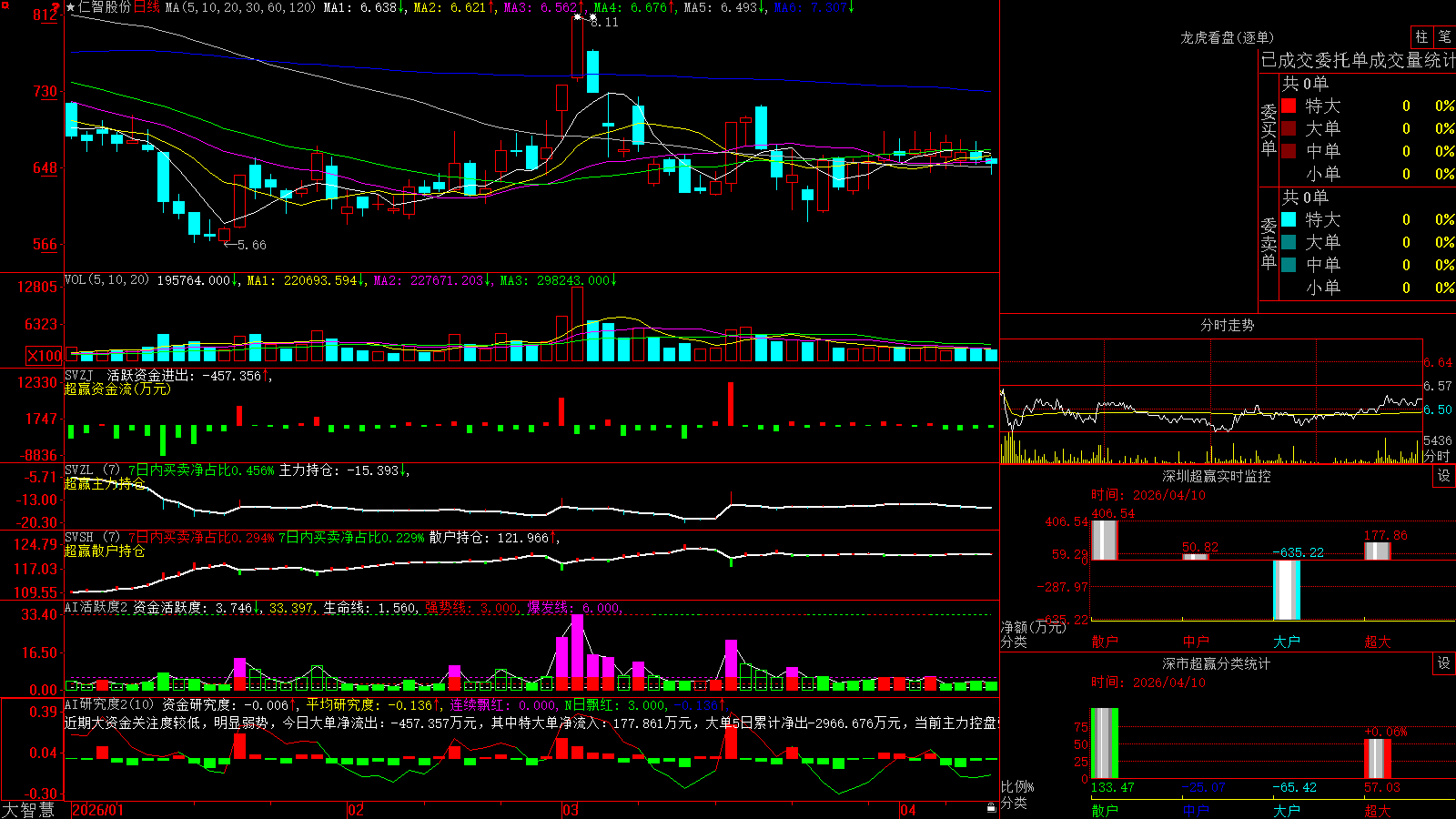Click the dark red 大单 buy-order swatch
The width and height of the screenshot is (1456, 819).
1289,128
